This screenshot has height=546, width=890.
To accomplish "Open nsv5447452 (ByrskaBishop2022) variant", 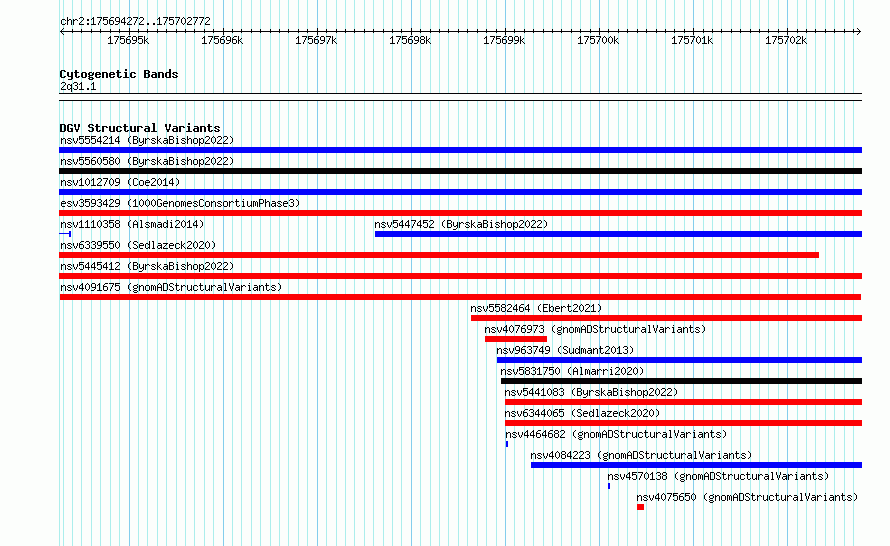I will tap(461, 224).
